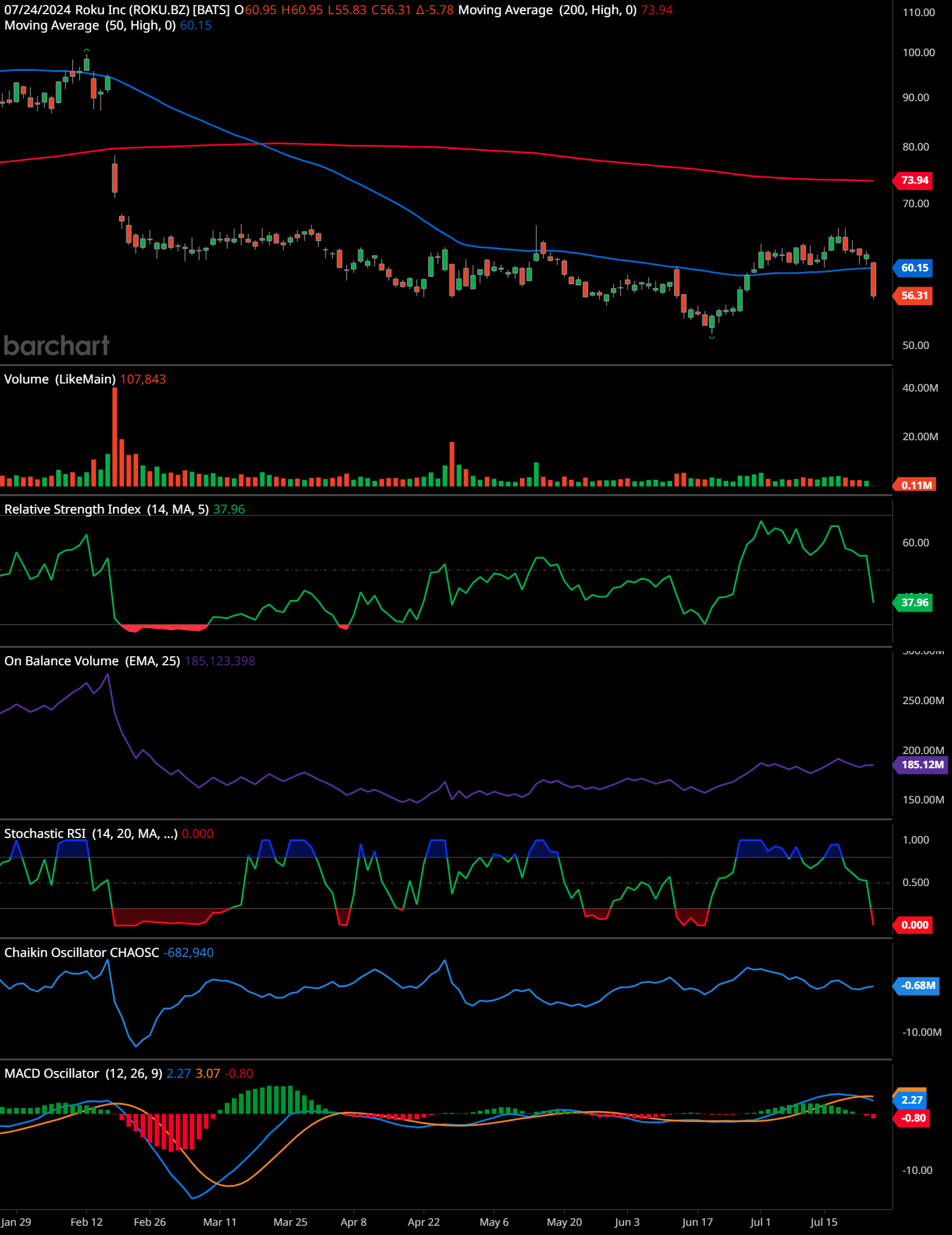
Task: Click the May 20 date on time axis
Action: point(564,1222)
